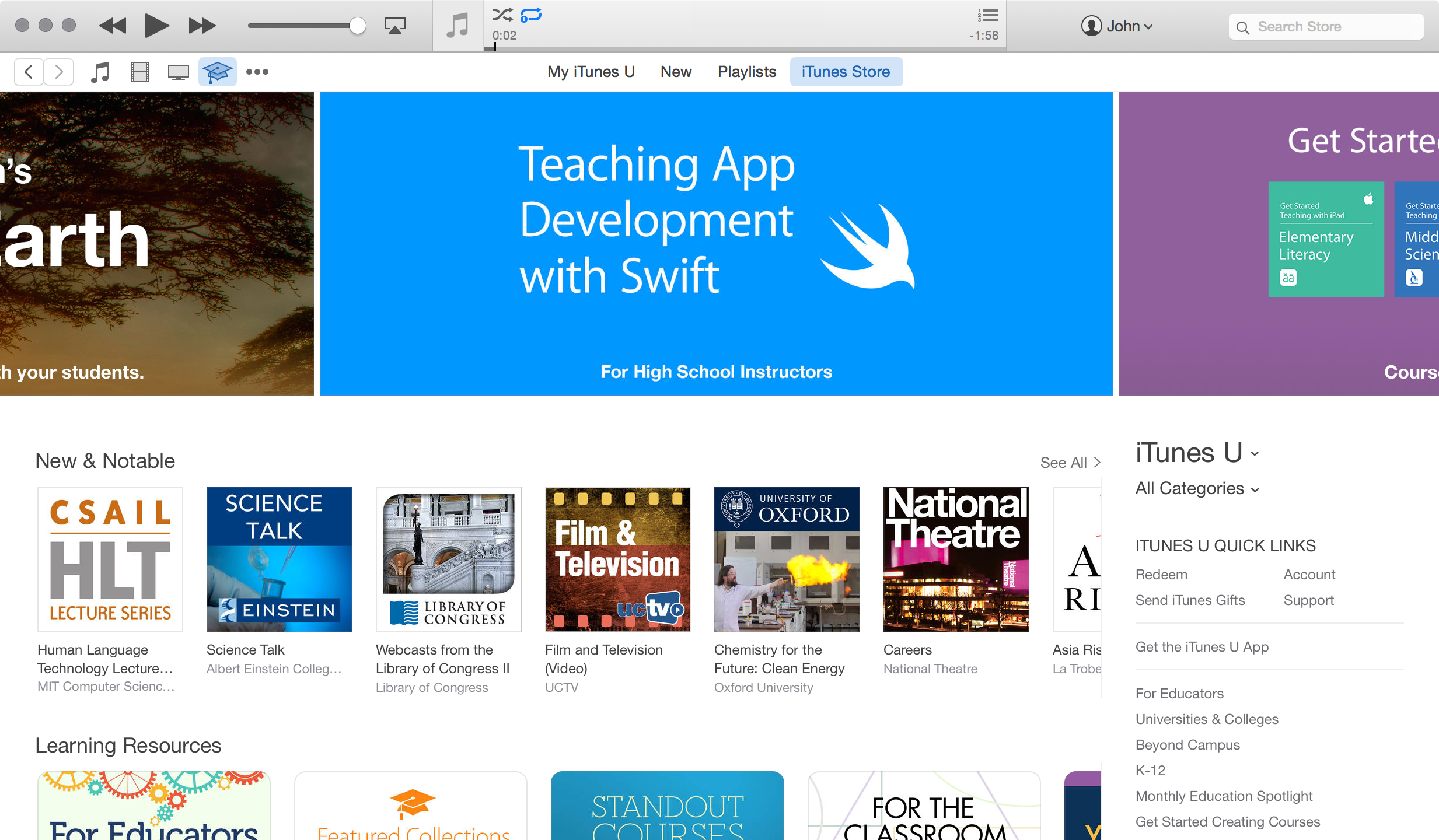Viewport: 1439px width, 840px height.
Task: Toggle repeat mode
Action: 529,15
